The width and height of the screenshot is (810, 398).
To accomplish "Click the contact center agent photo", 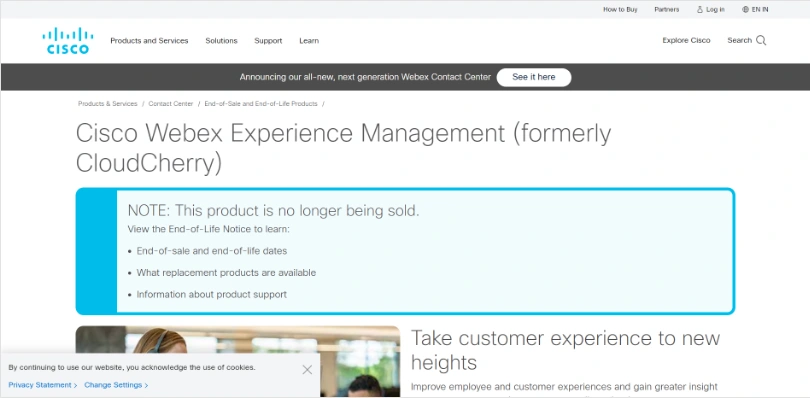I will tap(238, 361).
